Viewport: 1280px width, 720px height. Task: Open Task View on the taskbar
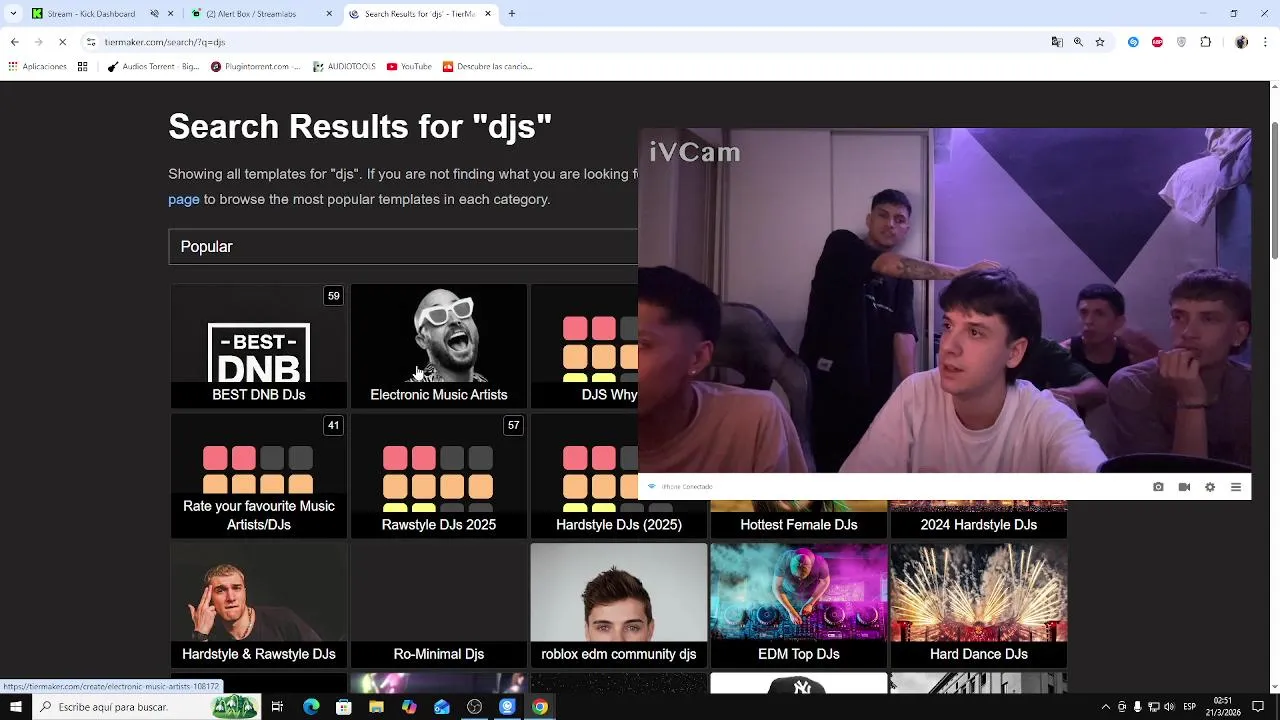[x=277, y=707]
